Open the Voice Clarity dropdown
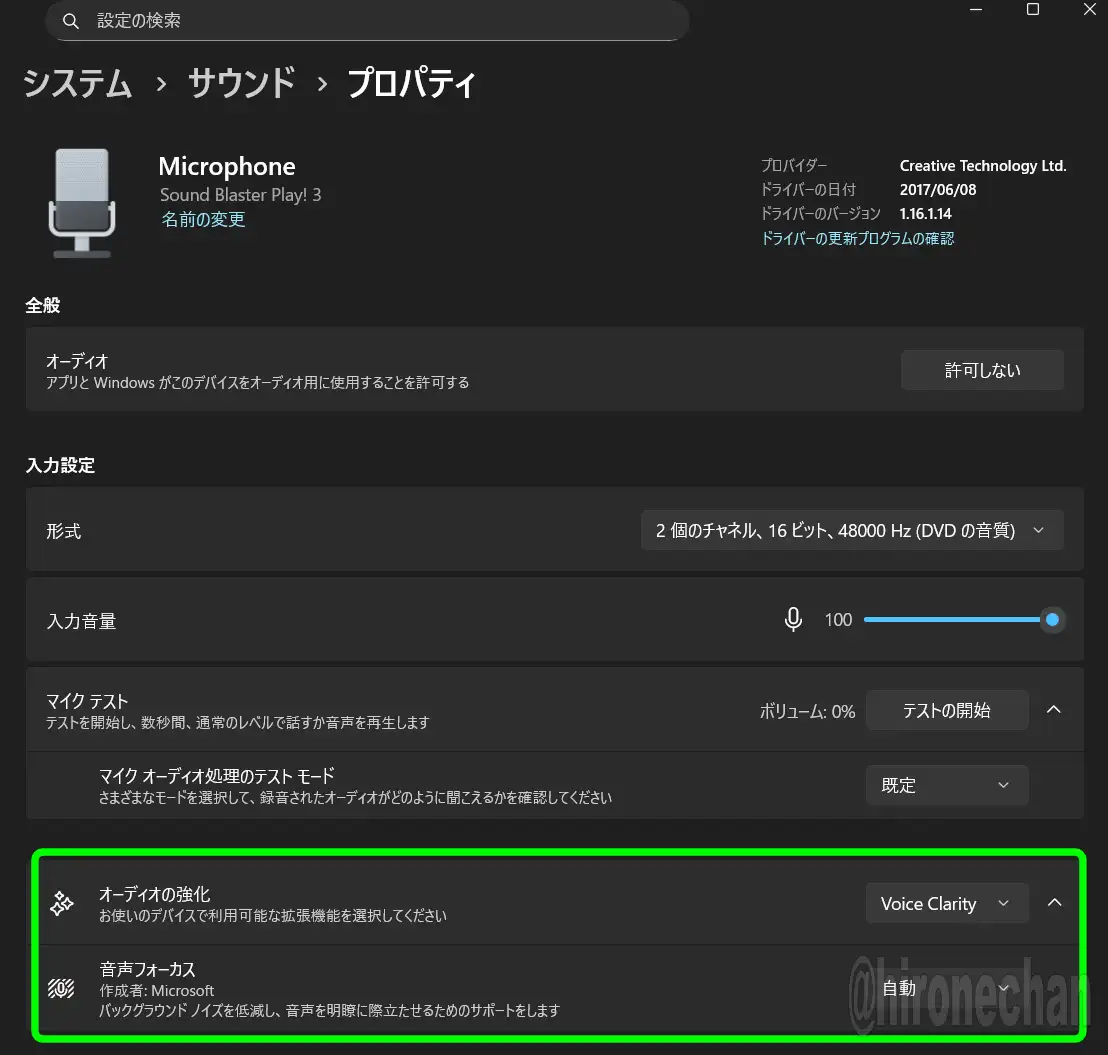Screen dimensions: 1108x1055 pyautogui.click(x=946, y=903)
